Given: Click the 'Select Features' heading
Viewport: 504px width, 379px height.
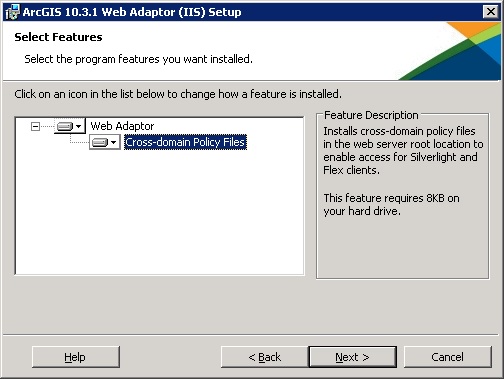Looking at the screenshot, I should point(58,37).
